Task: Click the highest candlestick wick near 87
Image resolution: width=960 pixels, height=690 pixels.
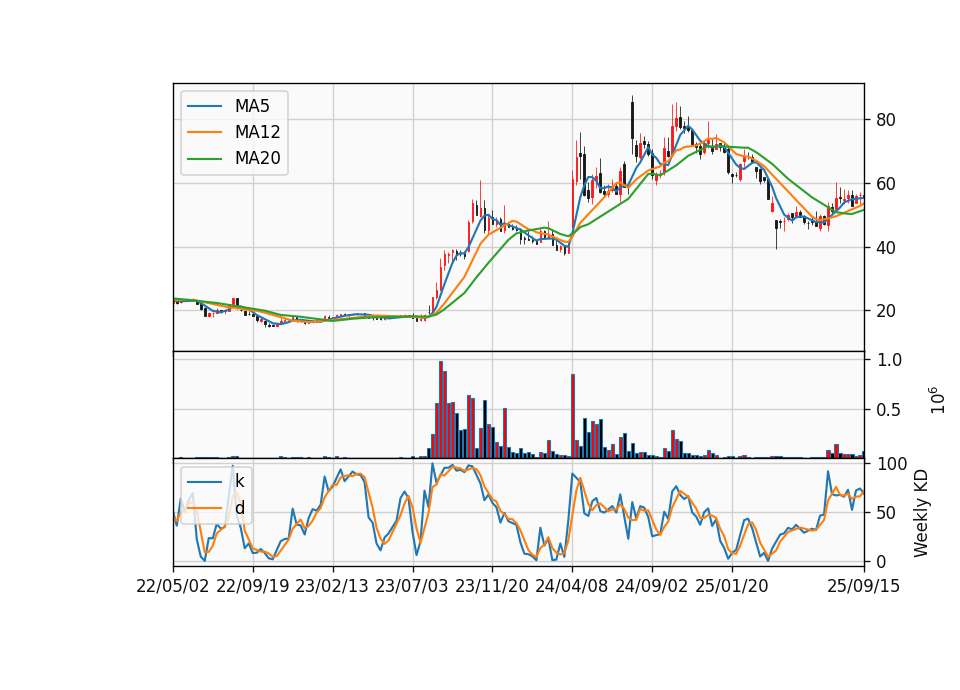Action: click(x=632, y=124)
